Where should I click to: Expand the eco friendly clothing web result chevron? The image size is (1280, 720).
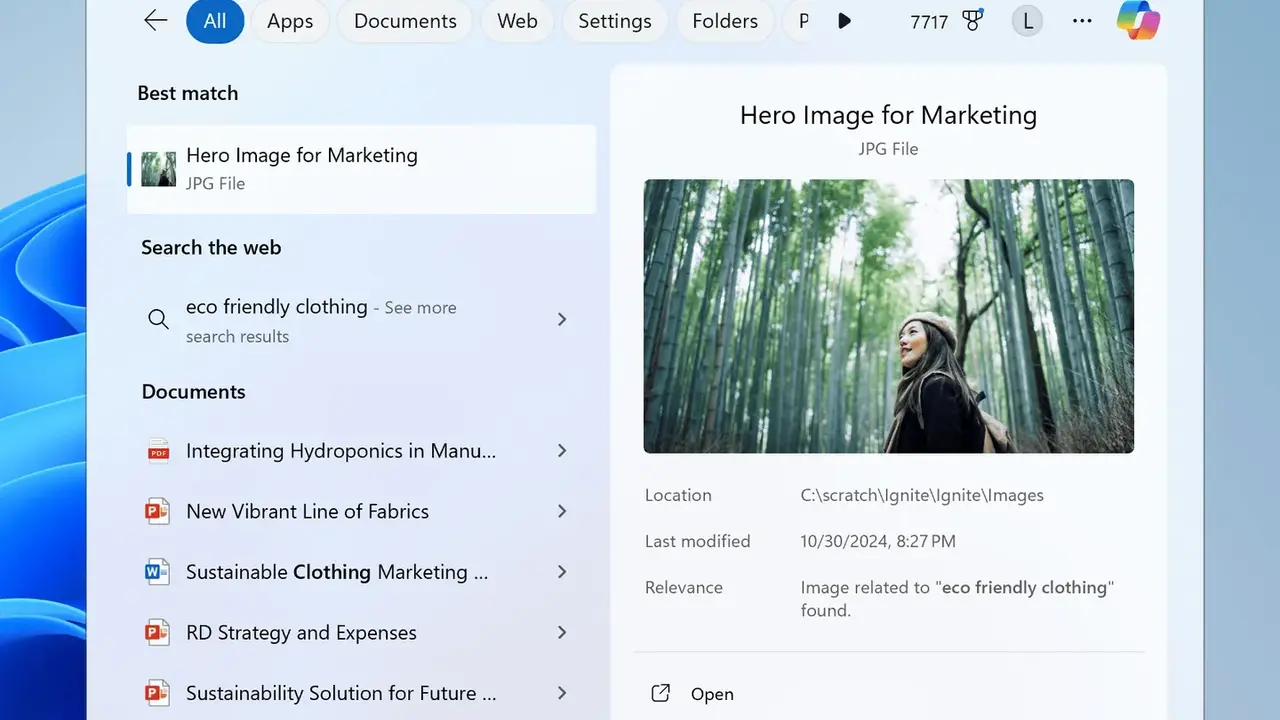[x=562, y=320]
